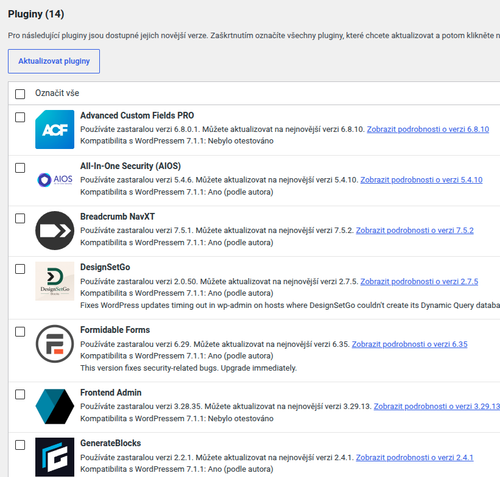View details of Breadcrumb NavXT version 7.5.2
Image resolution: width=500 pixels, height=477 pixels.
[415, 230]
